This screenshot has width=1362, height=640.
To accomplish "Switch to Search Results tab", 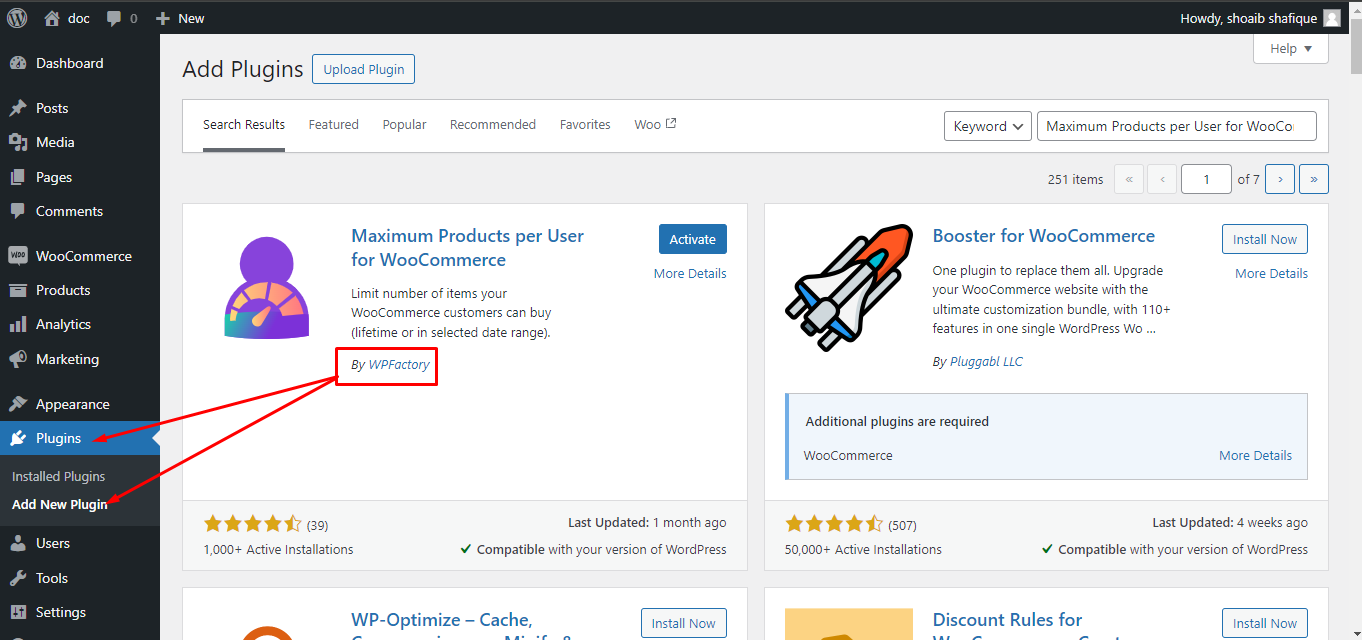I will tap(244, 125).
